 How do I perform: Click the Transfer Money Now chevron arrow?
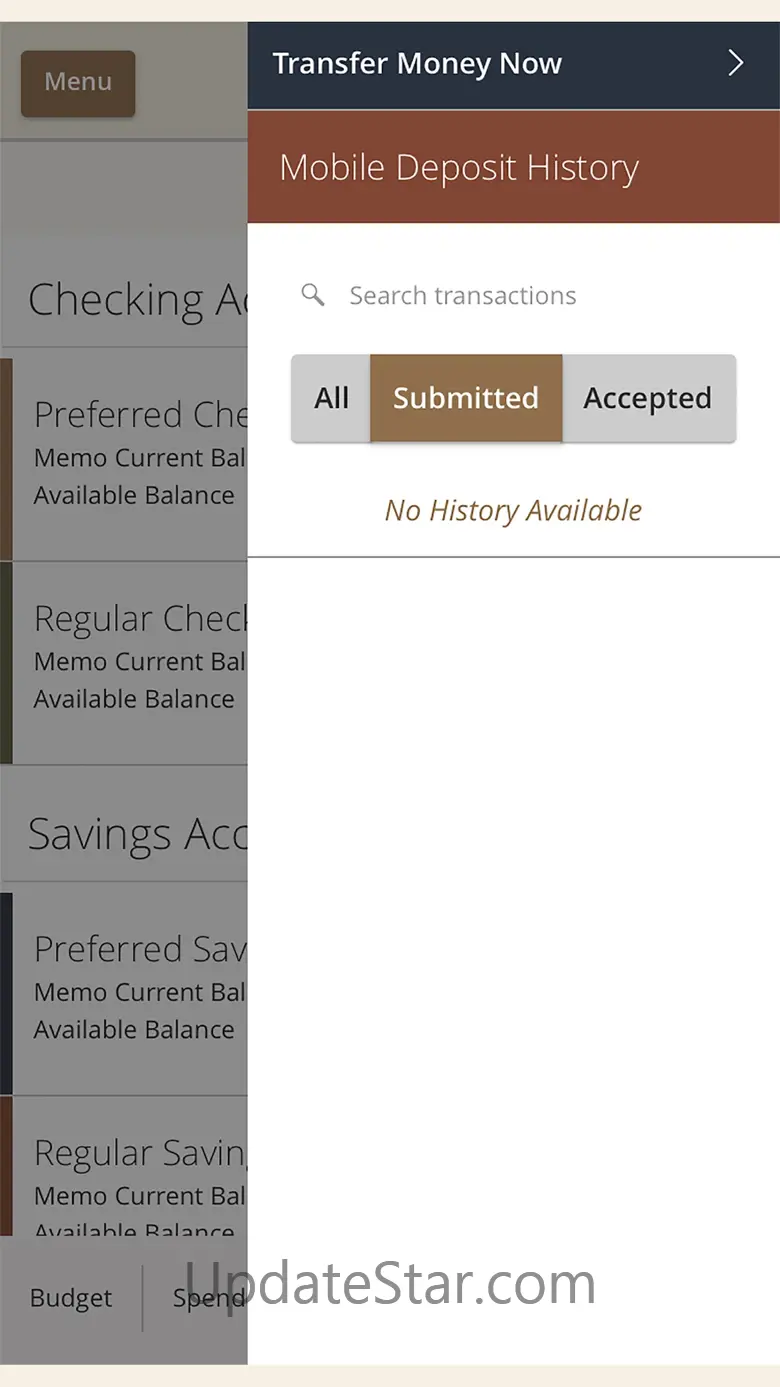[x=736, y=64]
